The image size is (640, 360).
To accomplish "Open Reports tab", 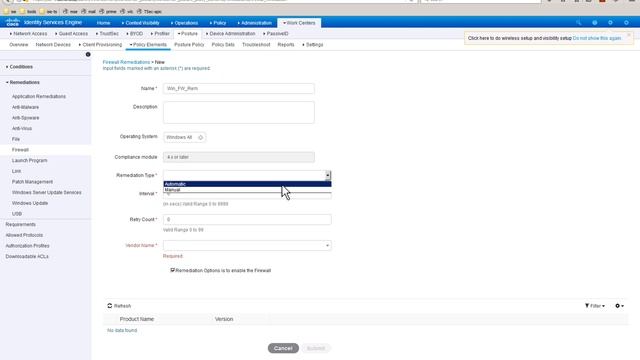I will [x=286, y=44].
